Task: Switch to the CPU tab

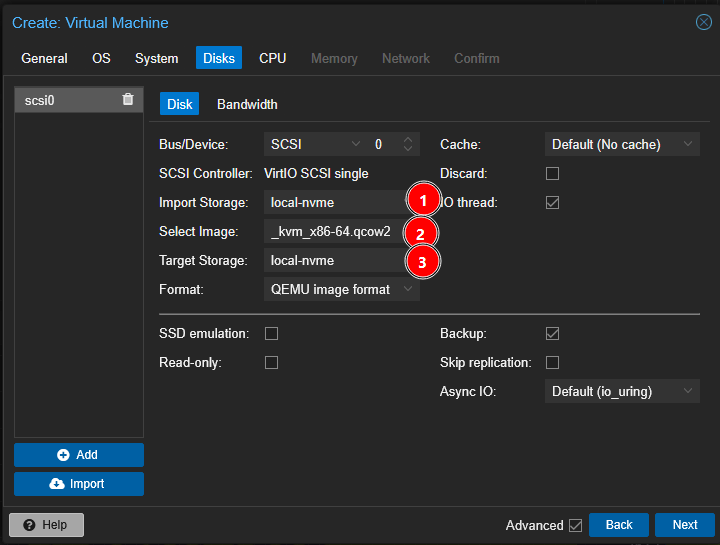Action: [272, 58]
